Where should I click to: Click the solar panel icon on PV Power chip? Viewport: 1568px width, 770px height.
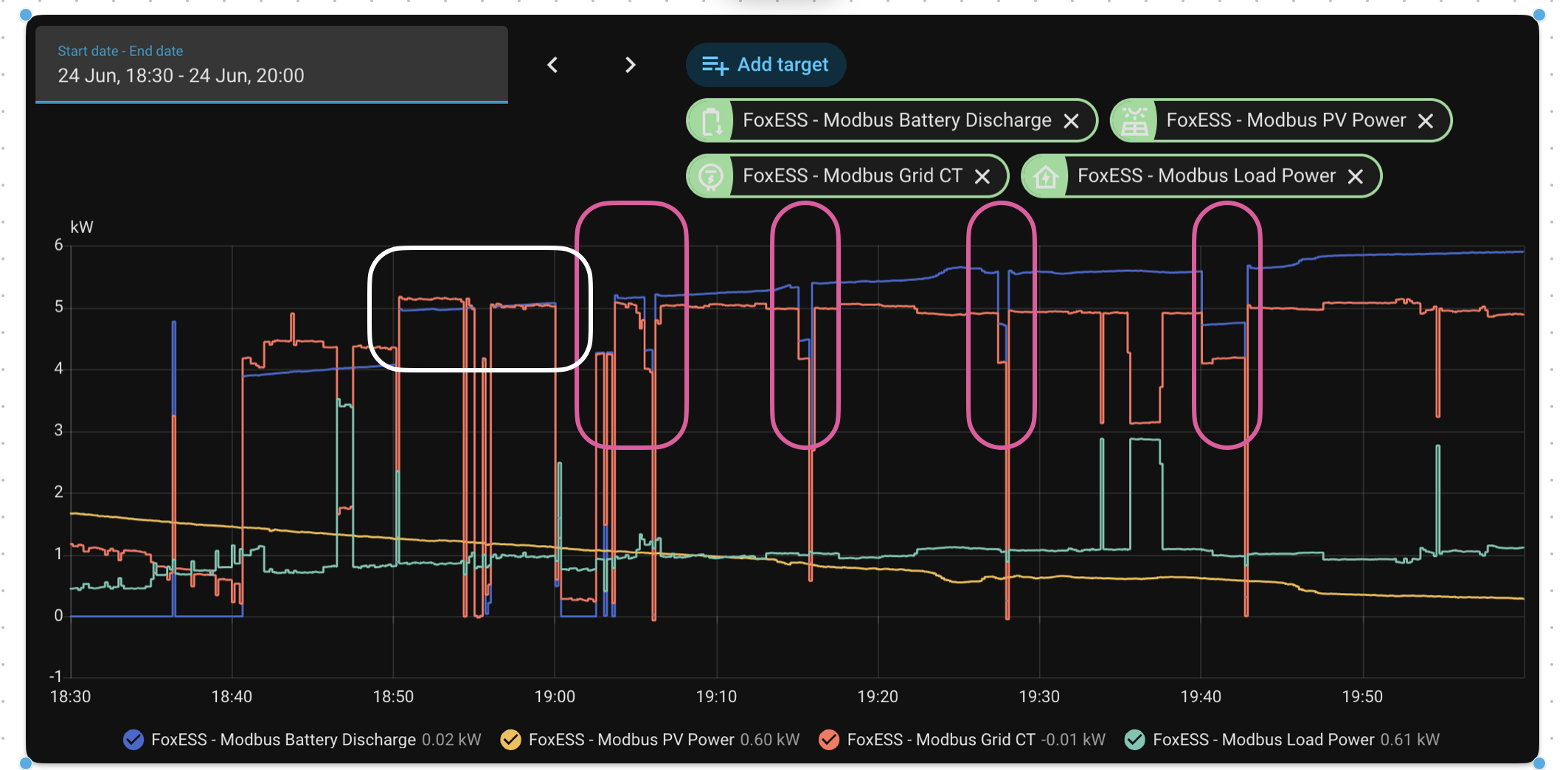click(1135, 121)
